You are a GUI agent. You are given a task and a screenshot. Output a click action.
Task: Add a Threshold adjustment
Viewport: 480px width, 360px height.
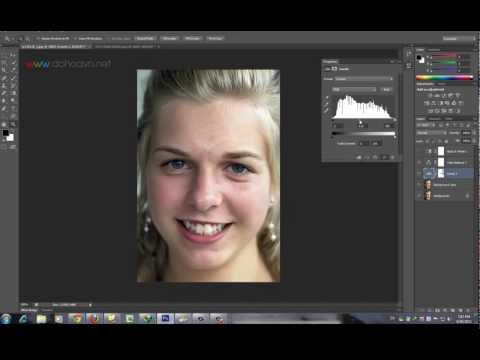point(444,111)
